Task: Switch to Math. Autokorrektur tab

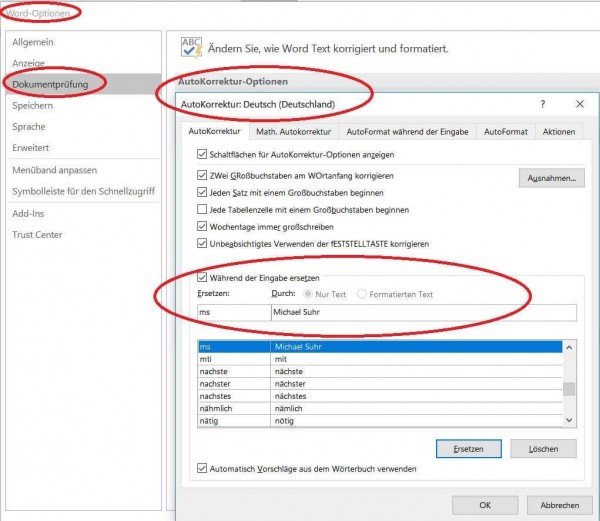Action: coord(293,132)
